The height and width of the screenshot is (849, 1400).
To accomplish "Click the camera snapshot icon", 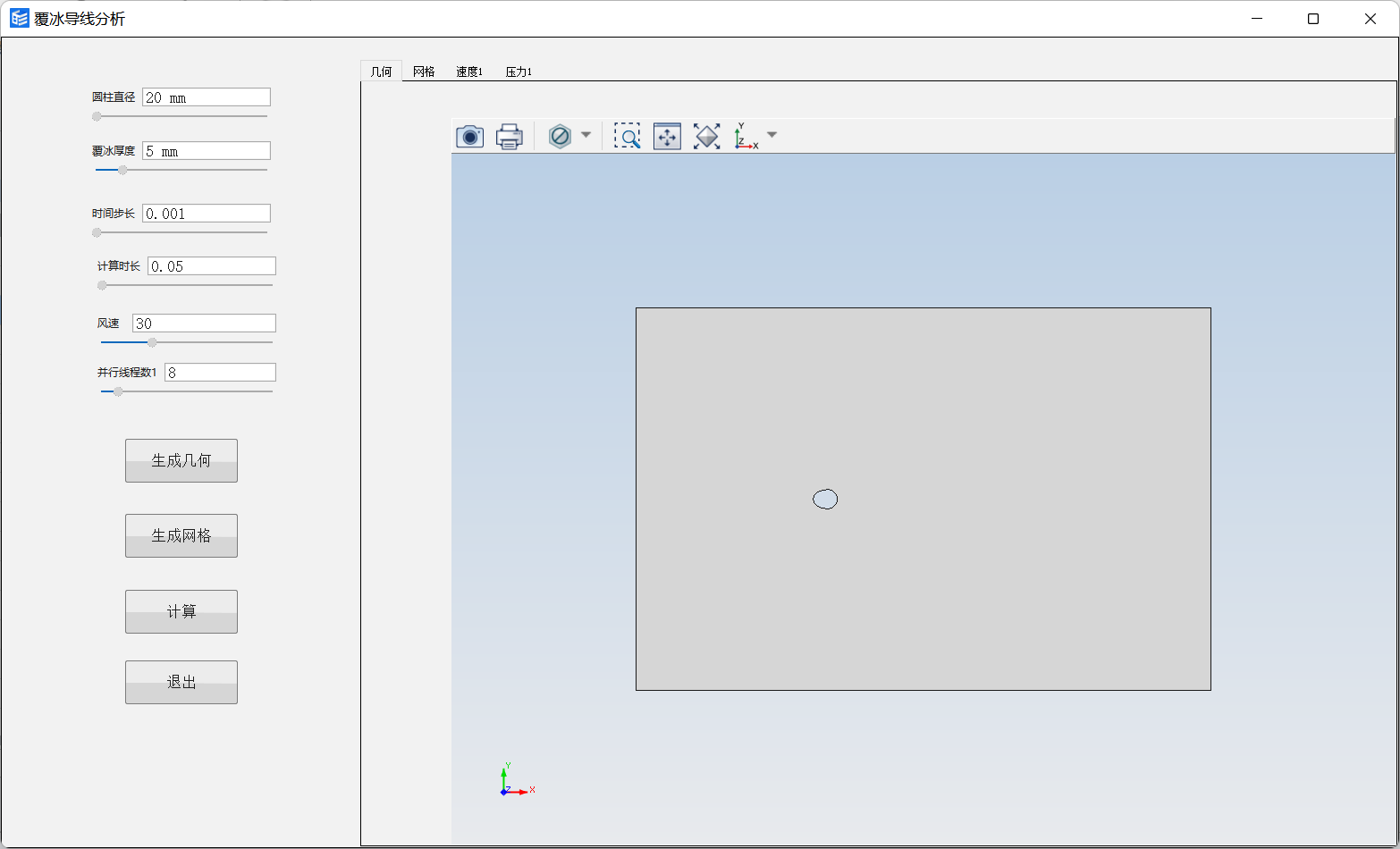I will click(x=469, y=137).
